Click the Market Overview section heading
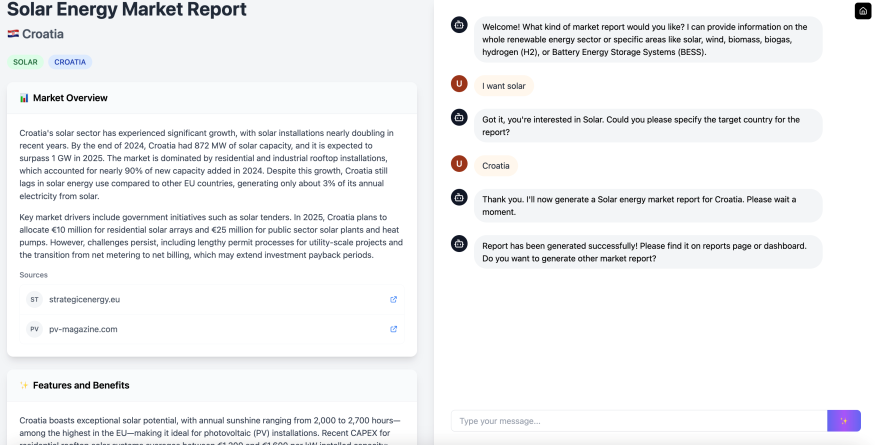 [x=70, y=98]
